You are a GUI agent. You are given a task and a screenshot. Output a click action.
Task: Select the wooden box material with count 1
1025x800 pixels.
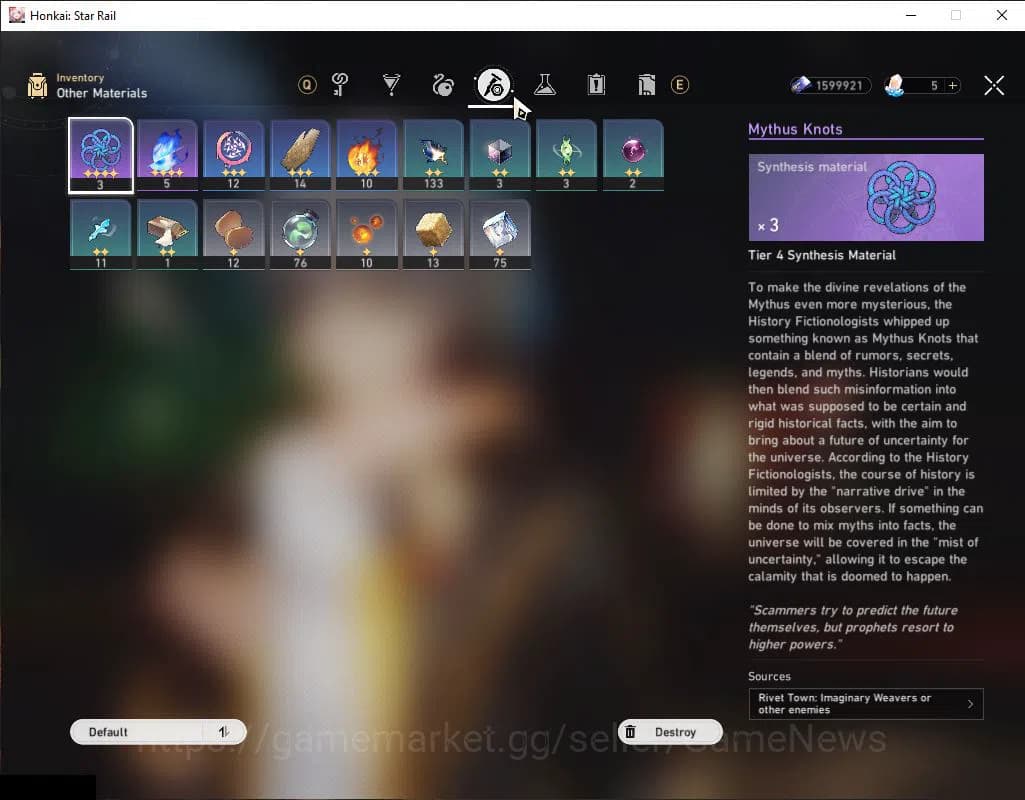pyautogui.click(x=167, y=235)
